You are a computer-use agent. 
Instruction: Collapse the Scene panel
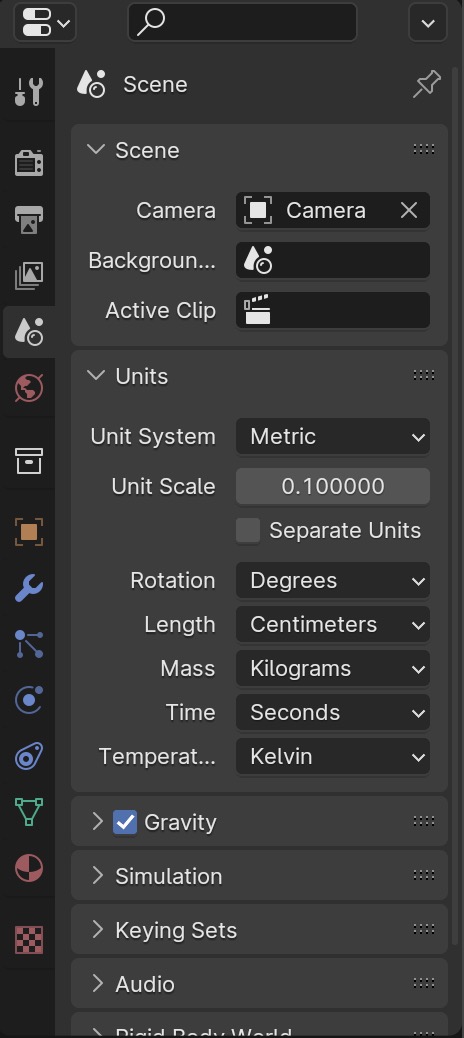97,150
